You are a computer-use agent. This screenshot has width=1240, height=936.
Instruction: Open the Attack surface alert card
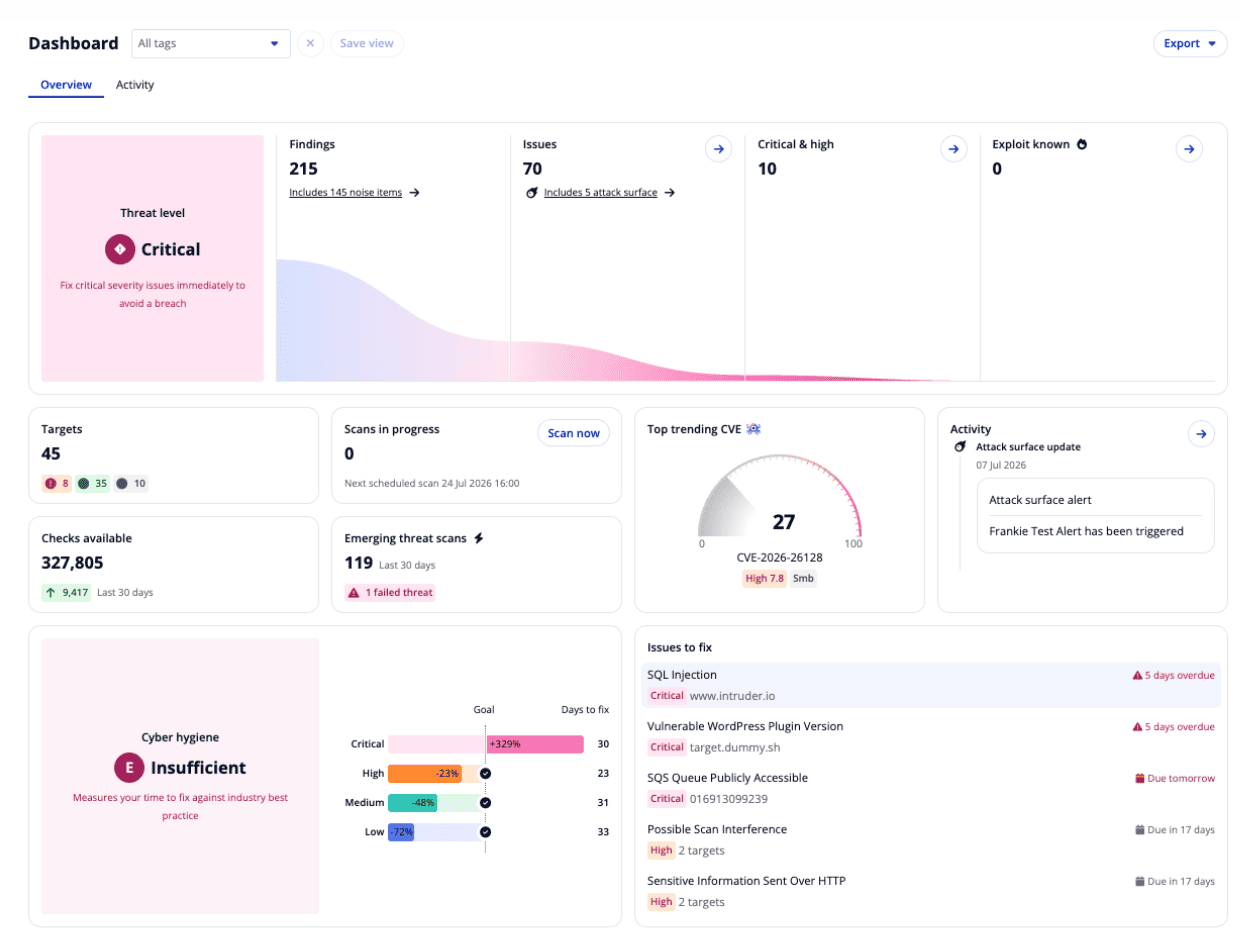pos(1095,515)
